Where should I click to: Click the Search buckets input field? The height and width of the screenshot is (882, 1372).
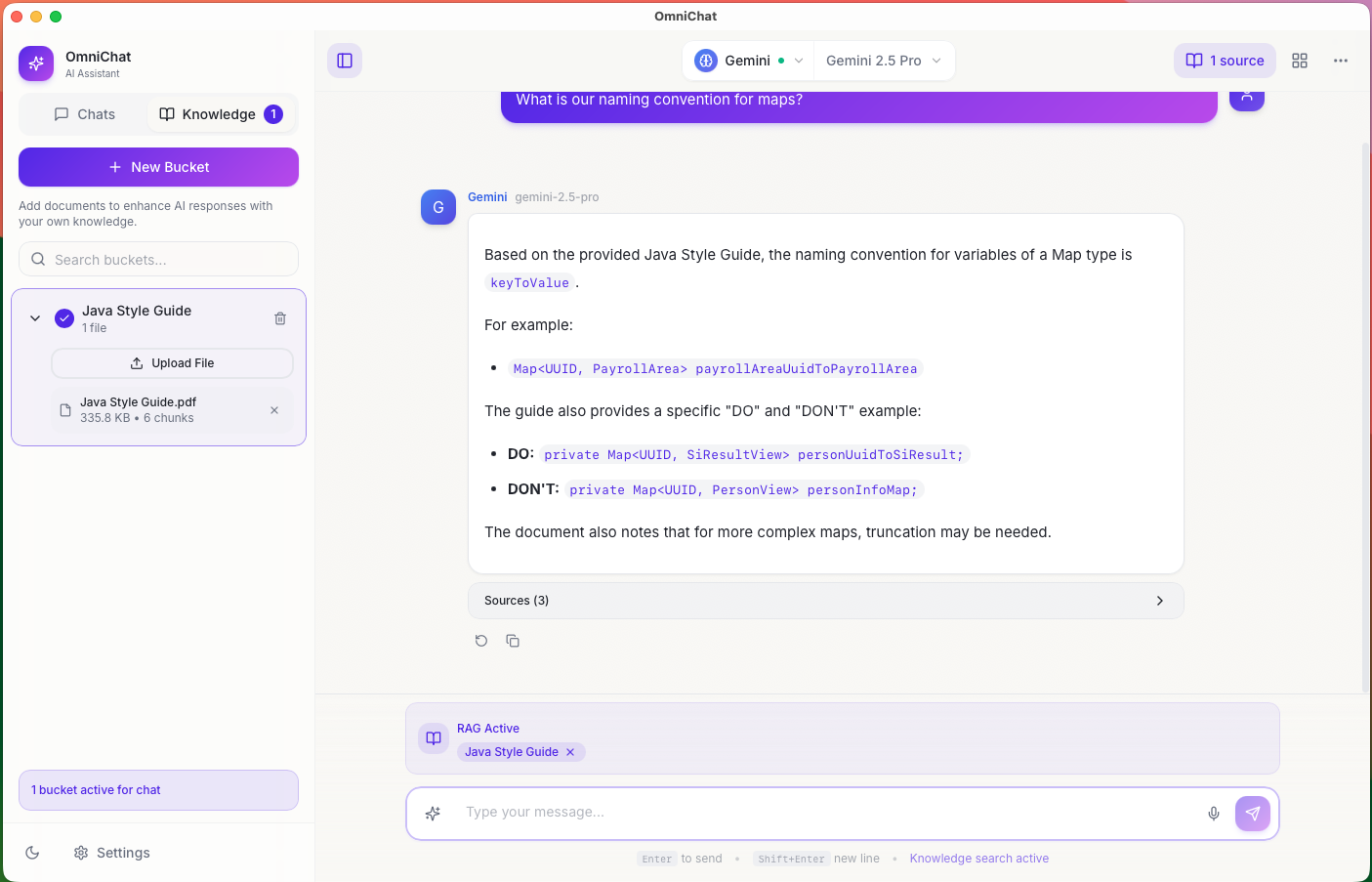pos(158,260)
